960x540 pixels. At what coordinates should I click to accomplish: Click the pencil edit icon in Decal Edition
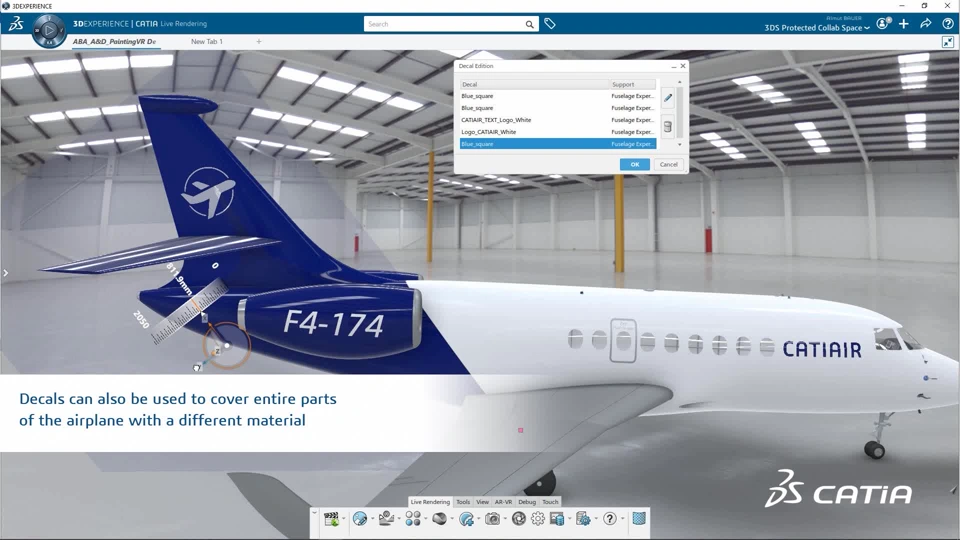pyautogui.click(x=668, y=97)
